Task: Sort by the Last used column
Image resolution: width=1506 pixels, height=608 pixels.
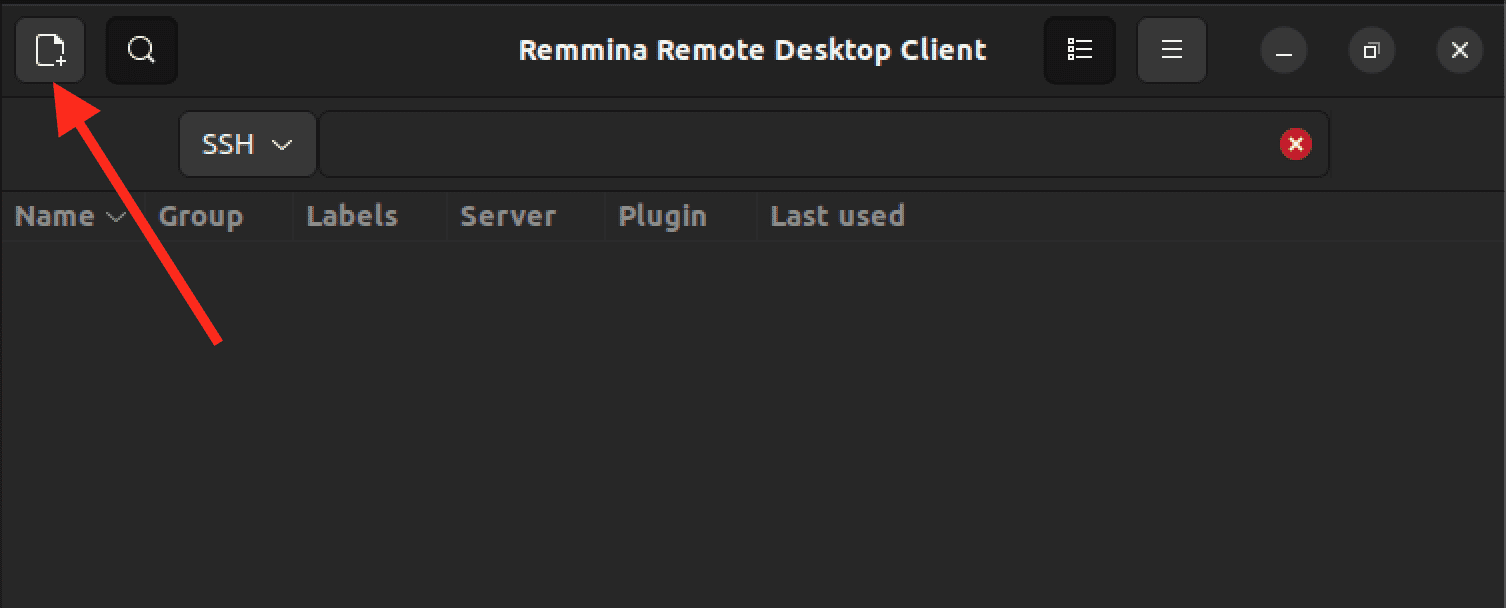Action: [837, 217]
